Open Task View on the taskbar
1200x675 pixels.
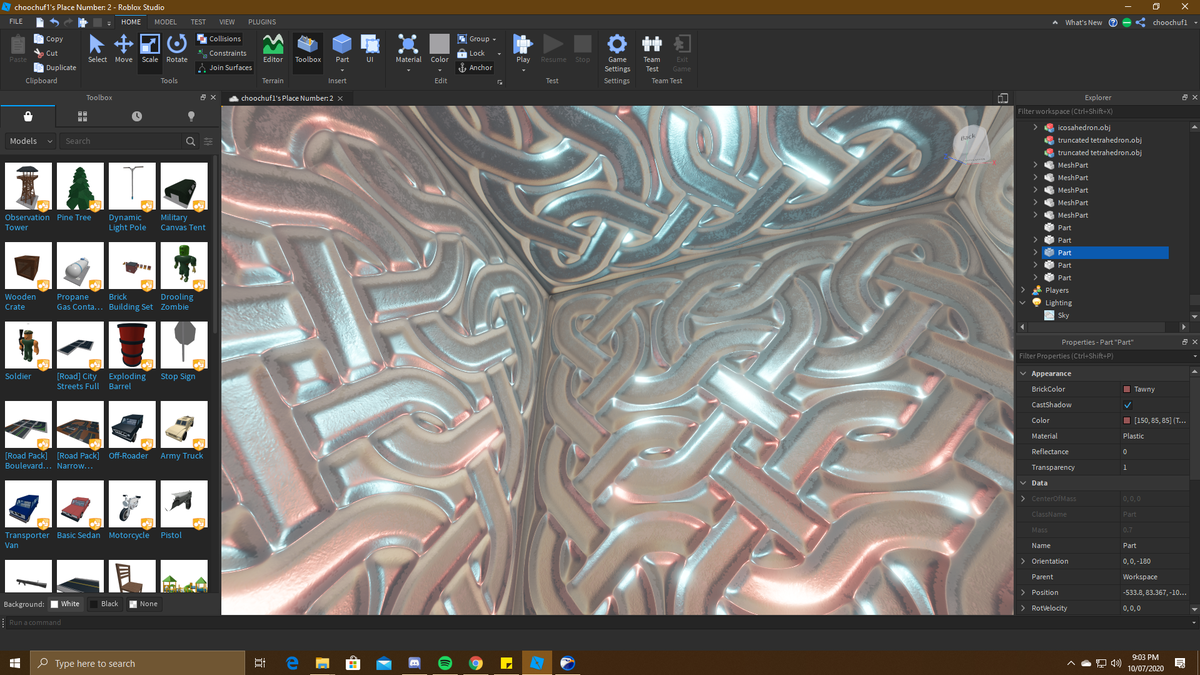point(260,663)
